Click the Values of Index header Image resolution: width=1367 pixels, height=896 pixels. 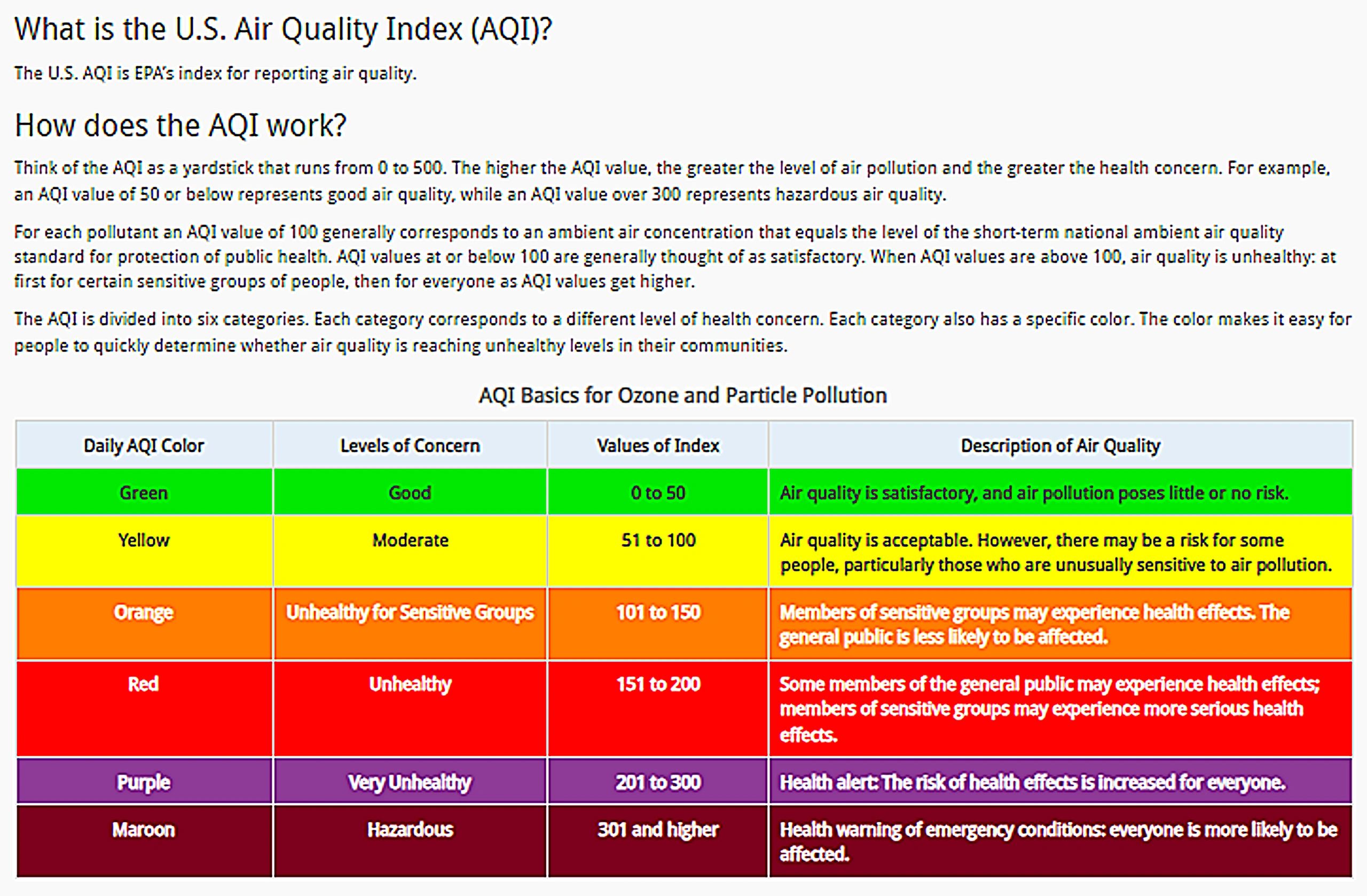click(658, 446)
